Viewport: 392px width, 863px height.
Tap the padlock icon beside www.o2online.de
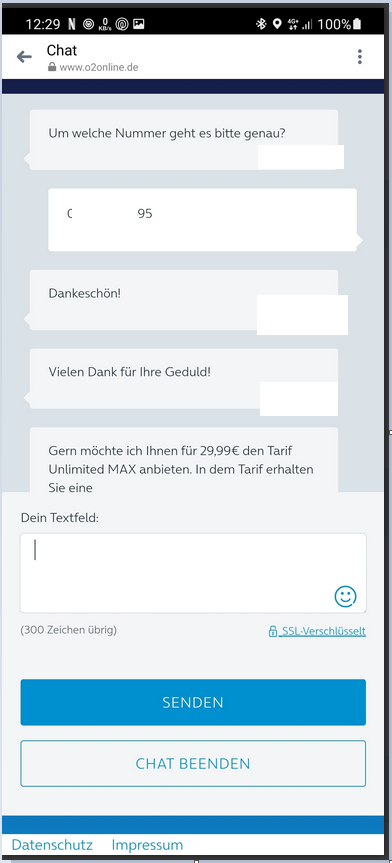(52, 67)
